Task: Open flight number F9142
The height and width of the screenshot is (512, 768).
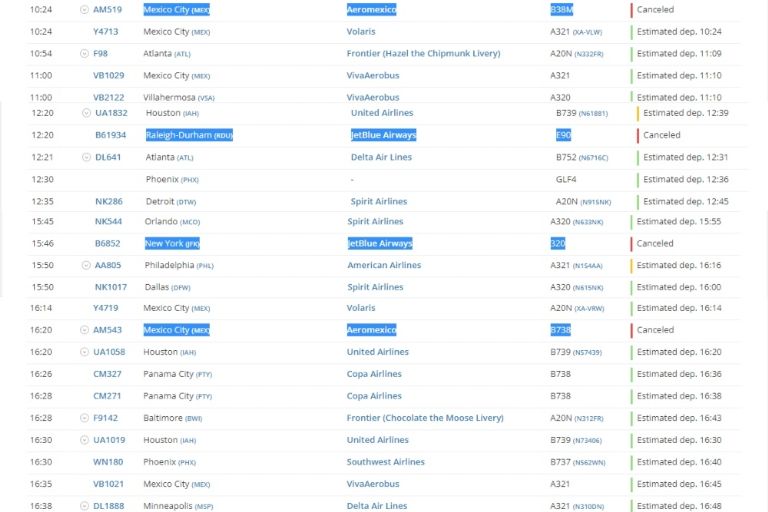Action: (x=105, y=418)
